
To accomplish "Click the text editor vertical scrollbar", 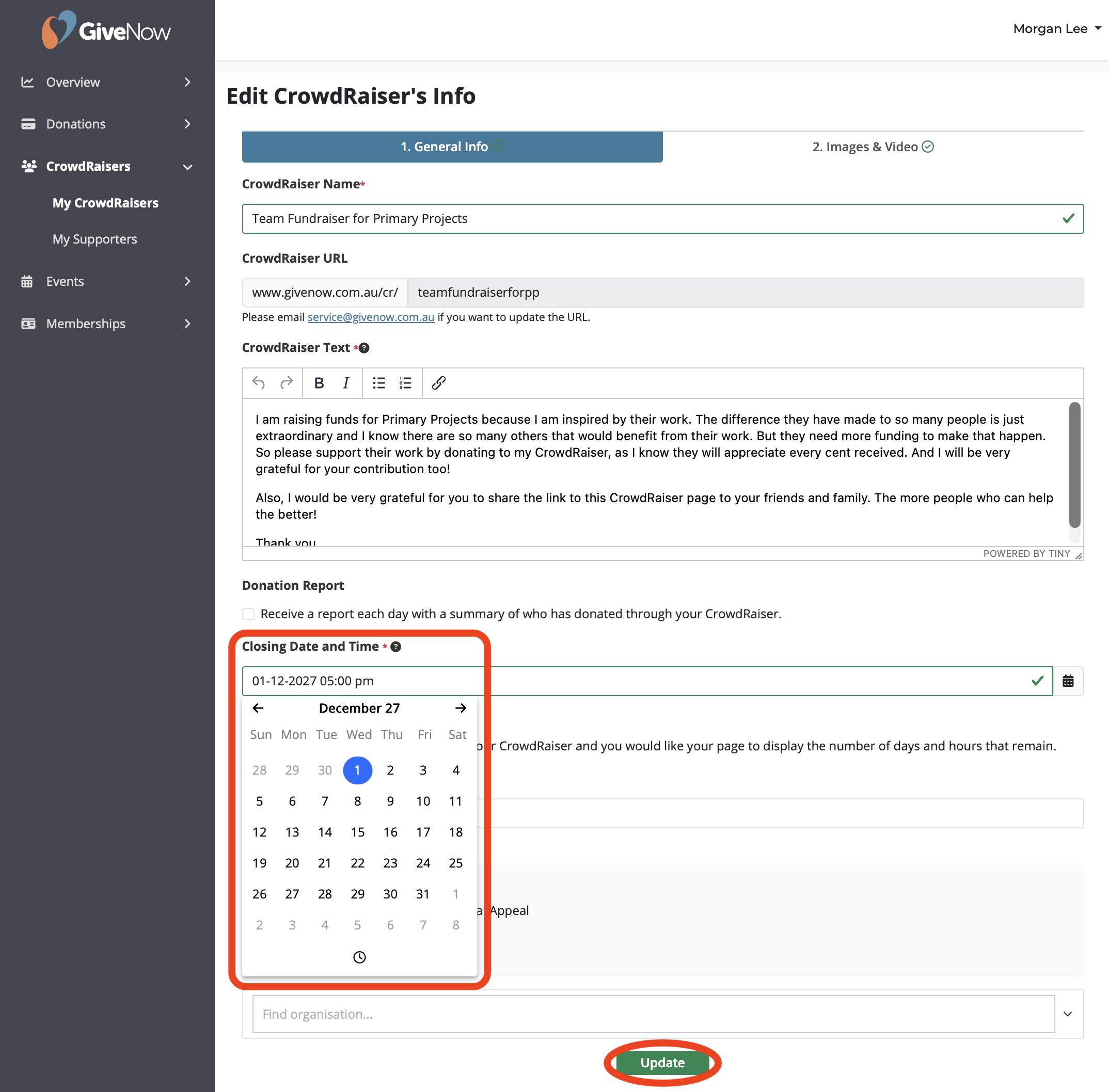I will coord(1074,464).
